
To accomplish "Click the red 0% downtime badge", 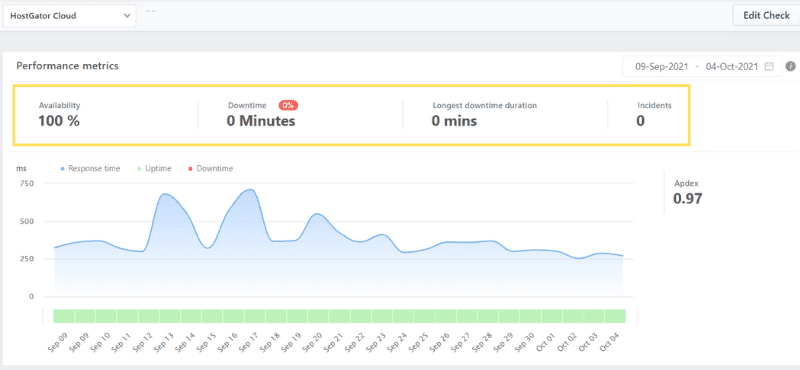I will 288,106.
